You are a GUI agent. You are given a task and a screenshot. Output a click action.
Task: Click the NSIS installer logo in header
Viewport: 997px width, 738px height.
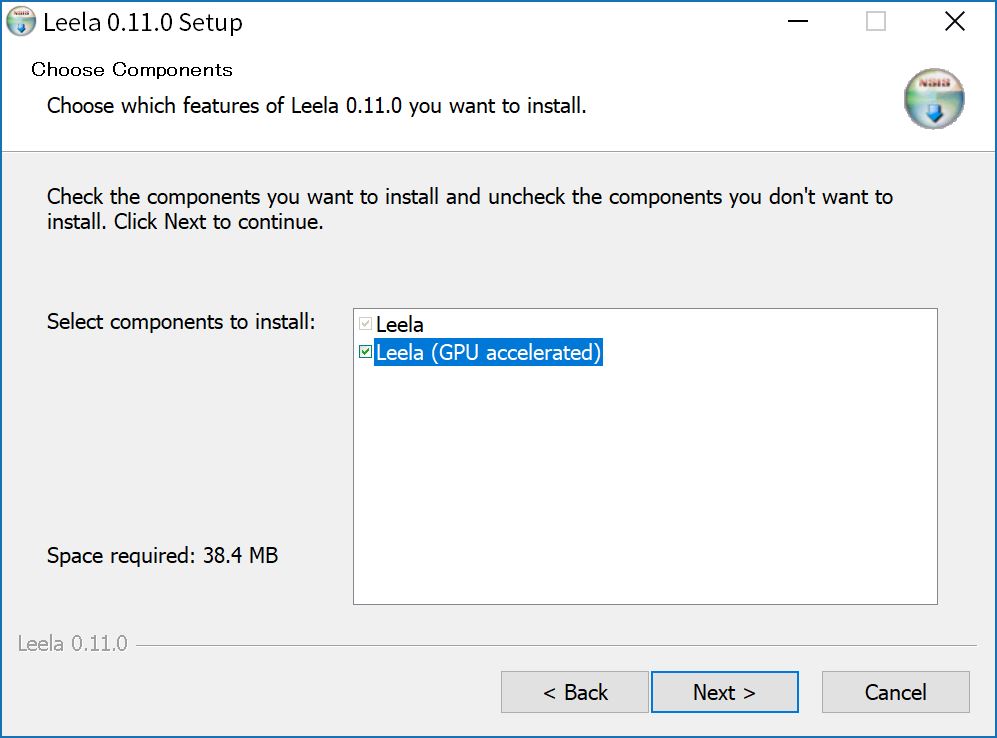click(933, 99)
